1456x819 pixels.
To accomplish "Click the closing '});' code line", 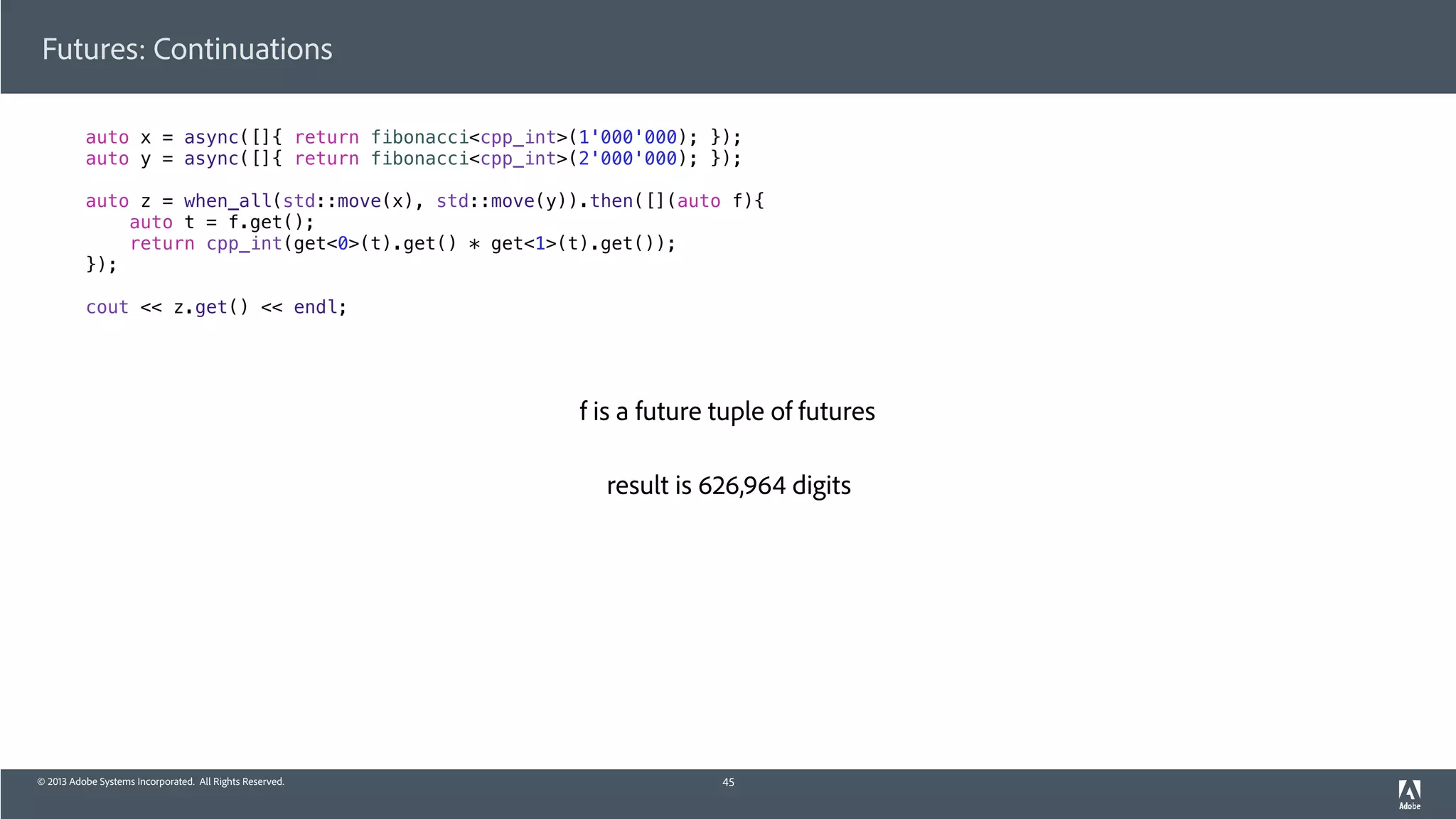I will [101, 264].
